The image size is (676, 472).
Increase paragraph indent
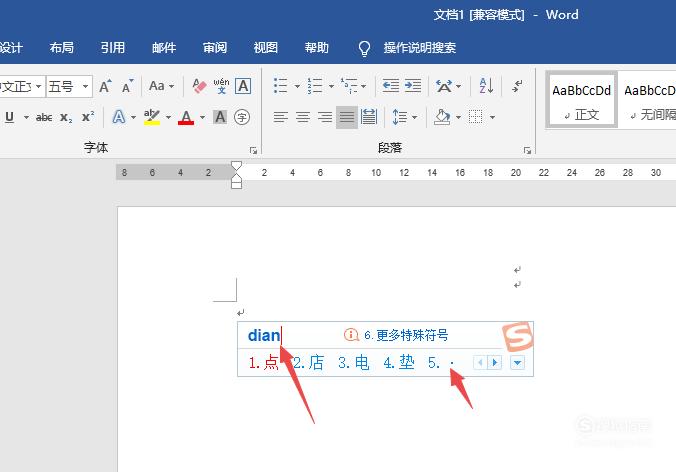click(413, 86)
